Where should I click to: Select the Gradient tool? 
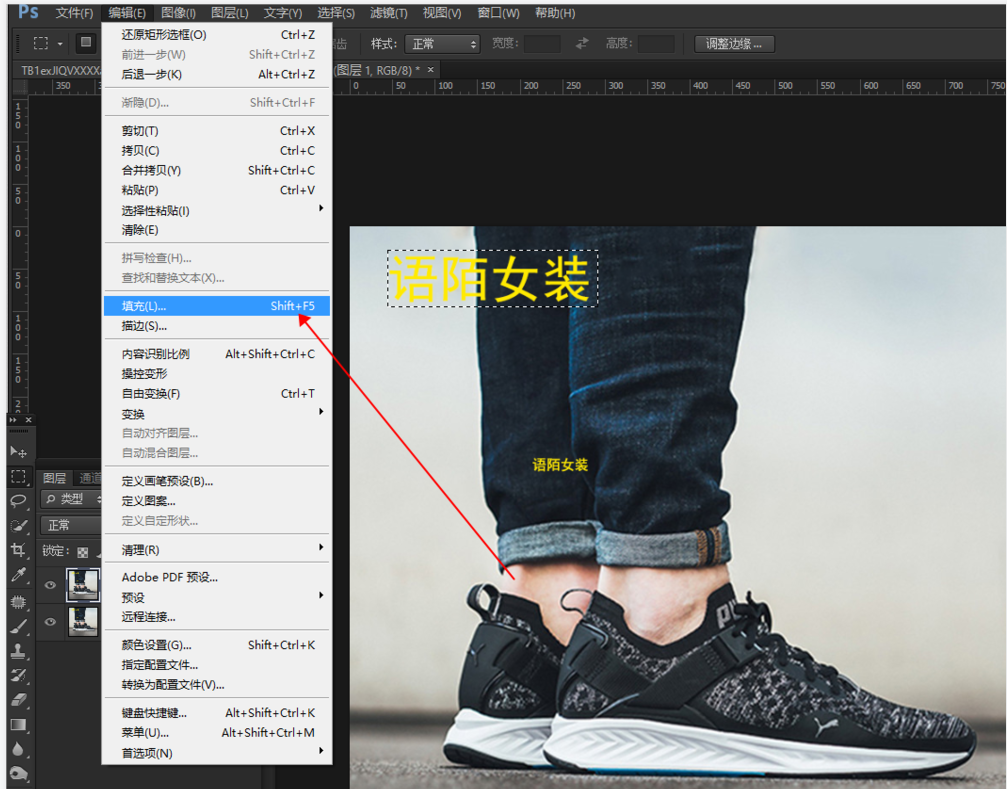click(18, 724)
